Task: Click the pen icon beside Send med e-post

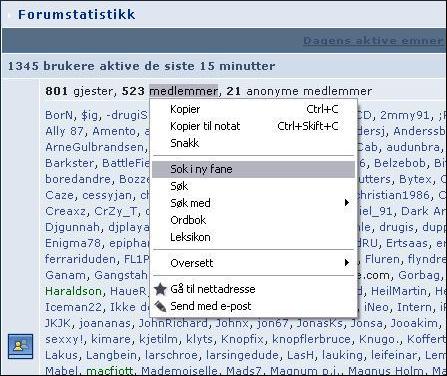Action: coord(160,306)
